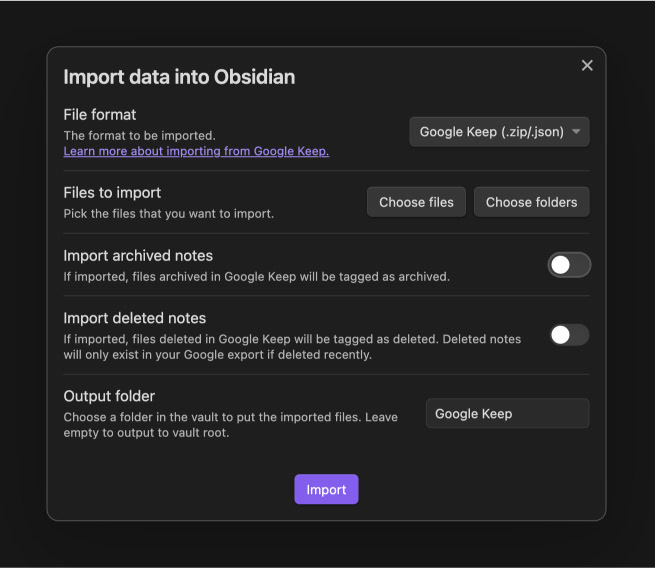
Task: Enable the Import archived notes toggle
Action: 569,265
